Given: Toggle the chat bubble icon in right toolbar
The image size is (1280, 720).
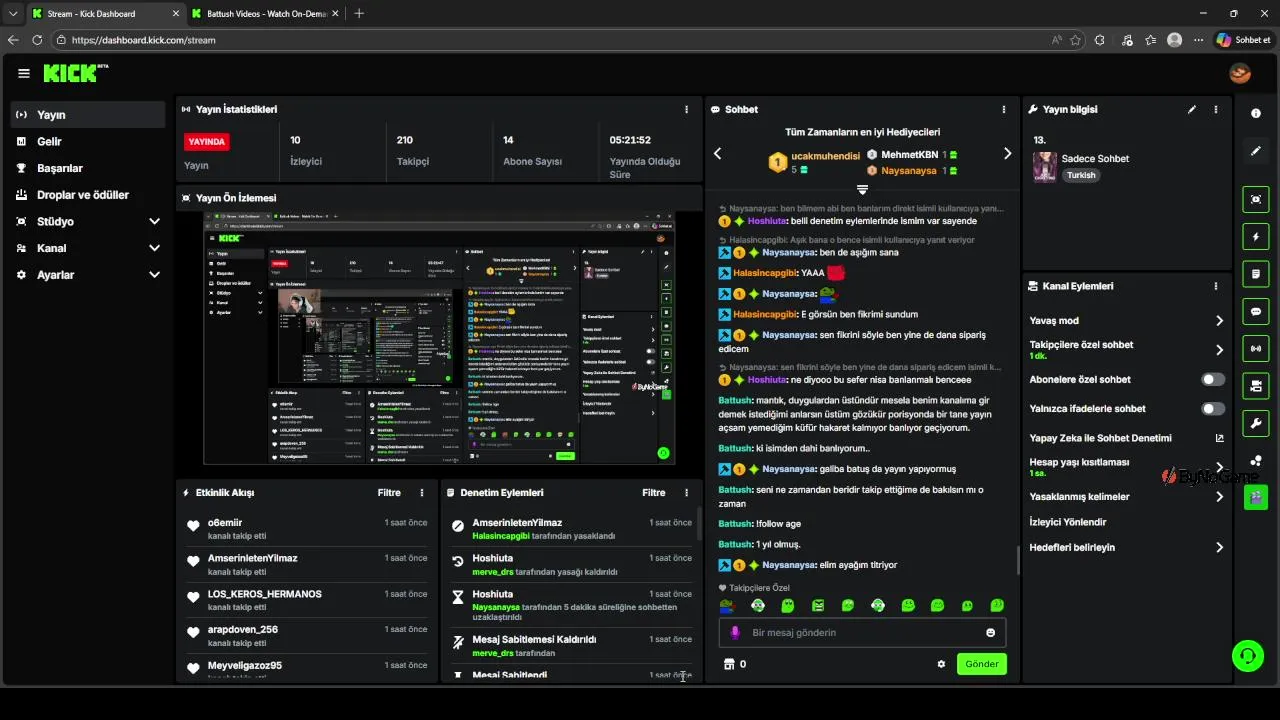Looking at the screenshot, I should [x=1256, y=311].
